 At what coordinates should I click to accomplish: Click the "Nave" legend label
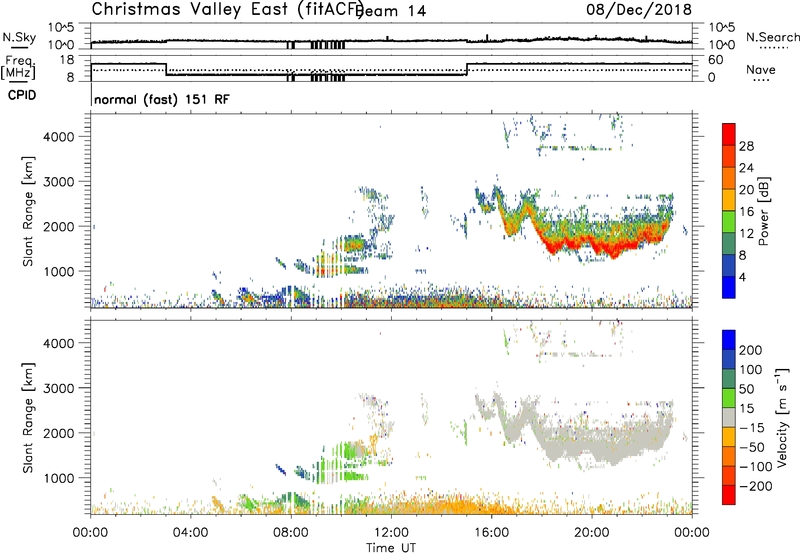[x=761, y=69]
